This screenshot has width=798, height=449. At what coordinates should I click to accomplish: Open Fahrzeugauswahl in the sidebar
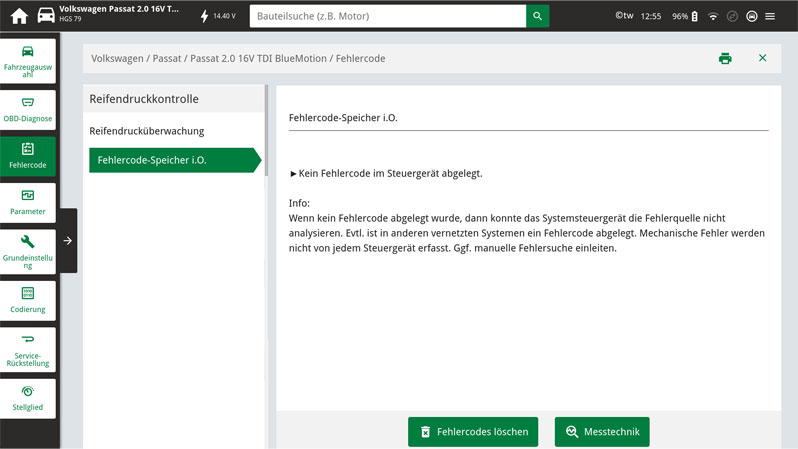(x=27, y=61)
